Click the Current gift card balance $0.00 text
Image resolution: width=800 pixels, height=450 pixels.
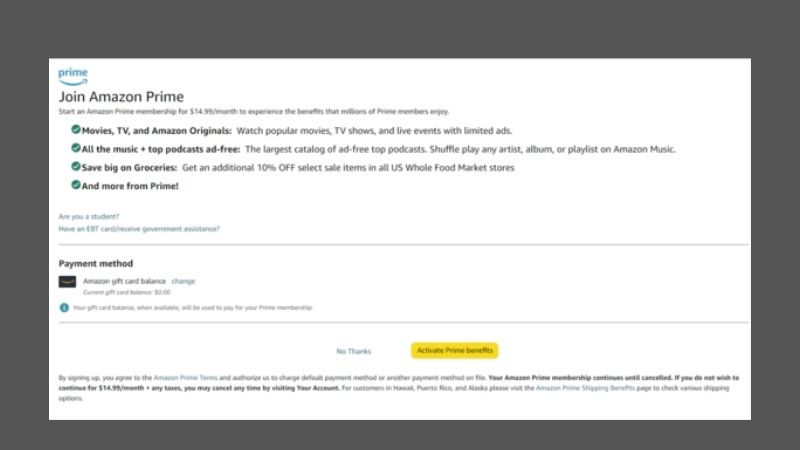click(126, 291)
